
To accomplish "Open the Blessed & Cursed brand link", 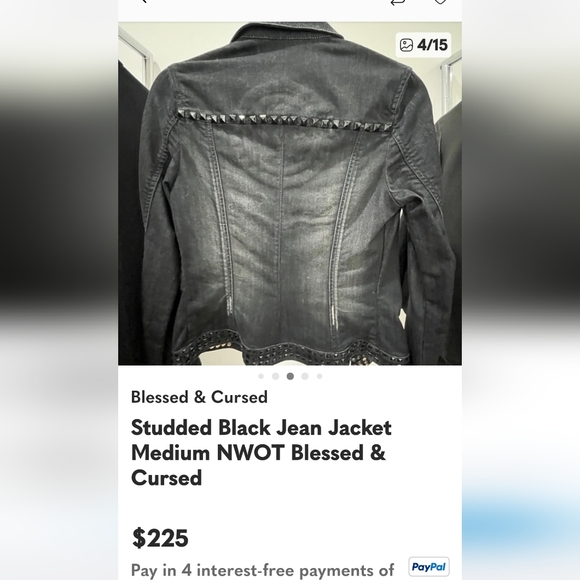I will pyautogui.click(x=199, y=397).
